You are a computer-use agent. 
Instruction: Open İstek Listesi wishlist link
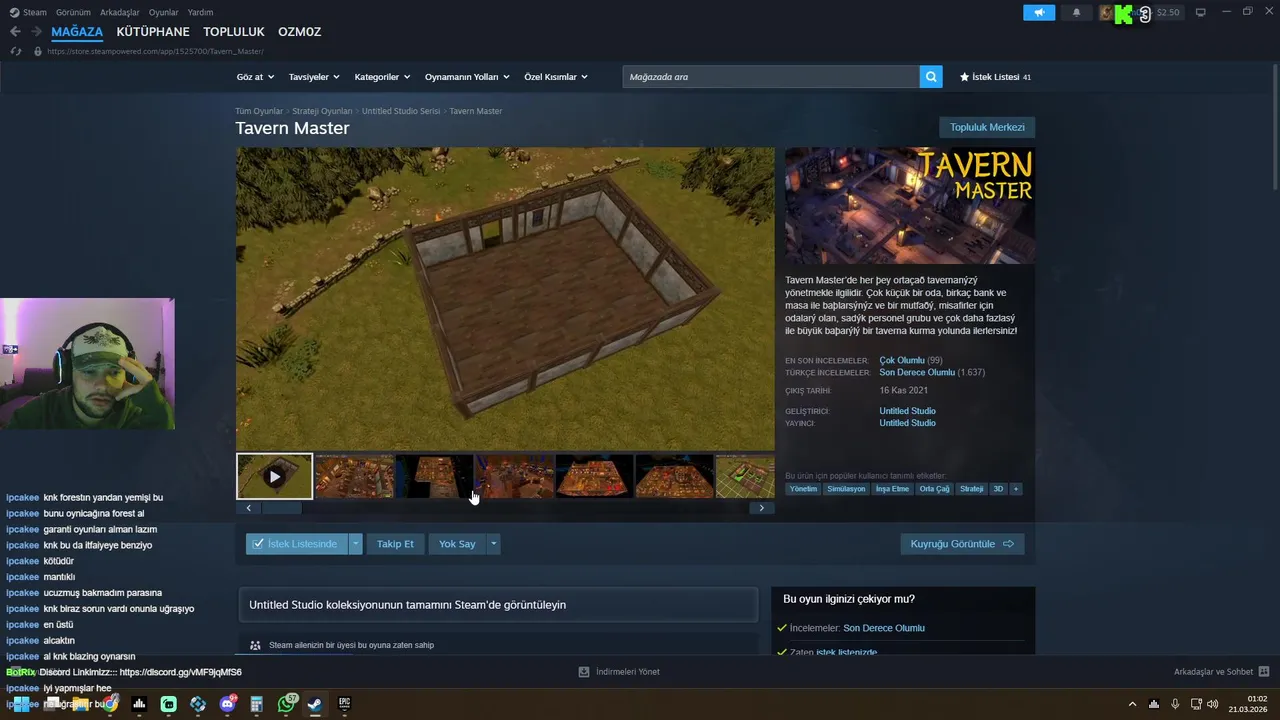[x=995, y=77]
